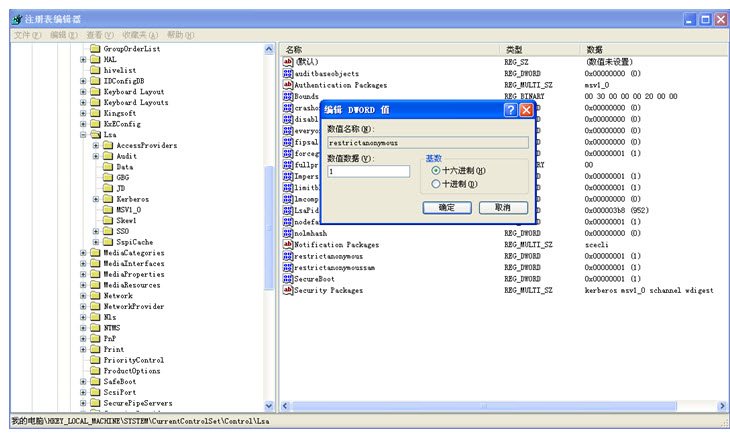The image size is (730, 433).
Task: Click the 取消 (Cancel) button
Action: [x=503, y=207]
